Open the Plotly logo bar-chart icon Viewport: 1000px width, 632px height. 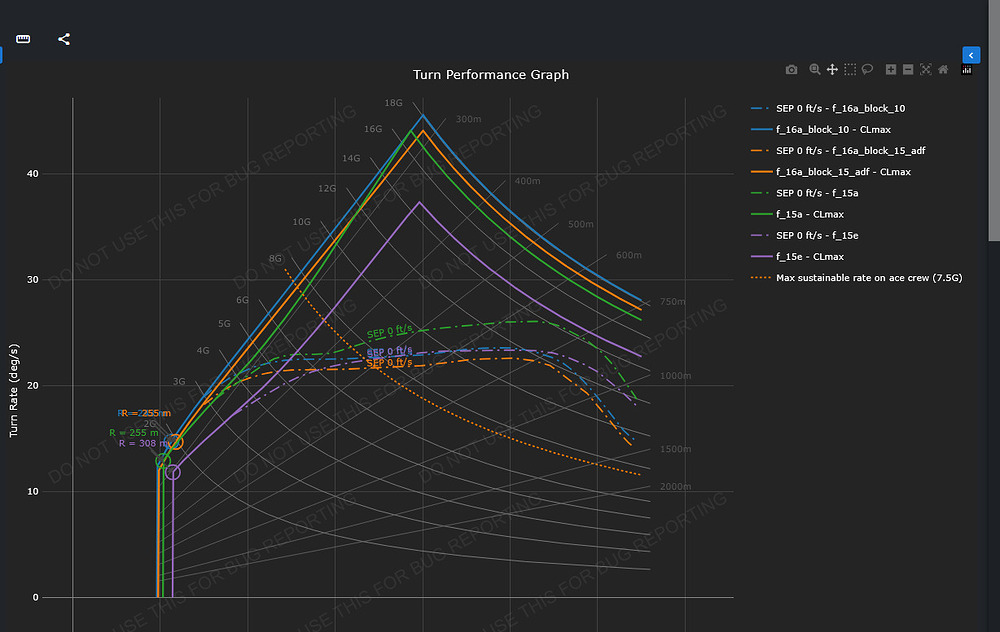click(x=967, y=70)
